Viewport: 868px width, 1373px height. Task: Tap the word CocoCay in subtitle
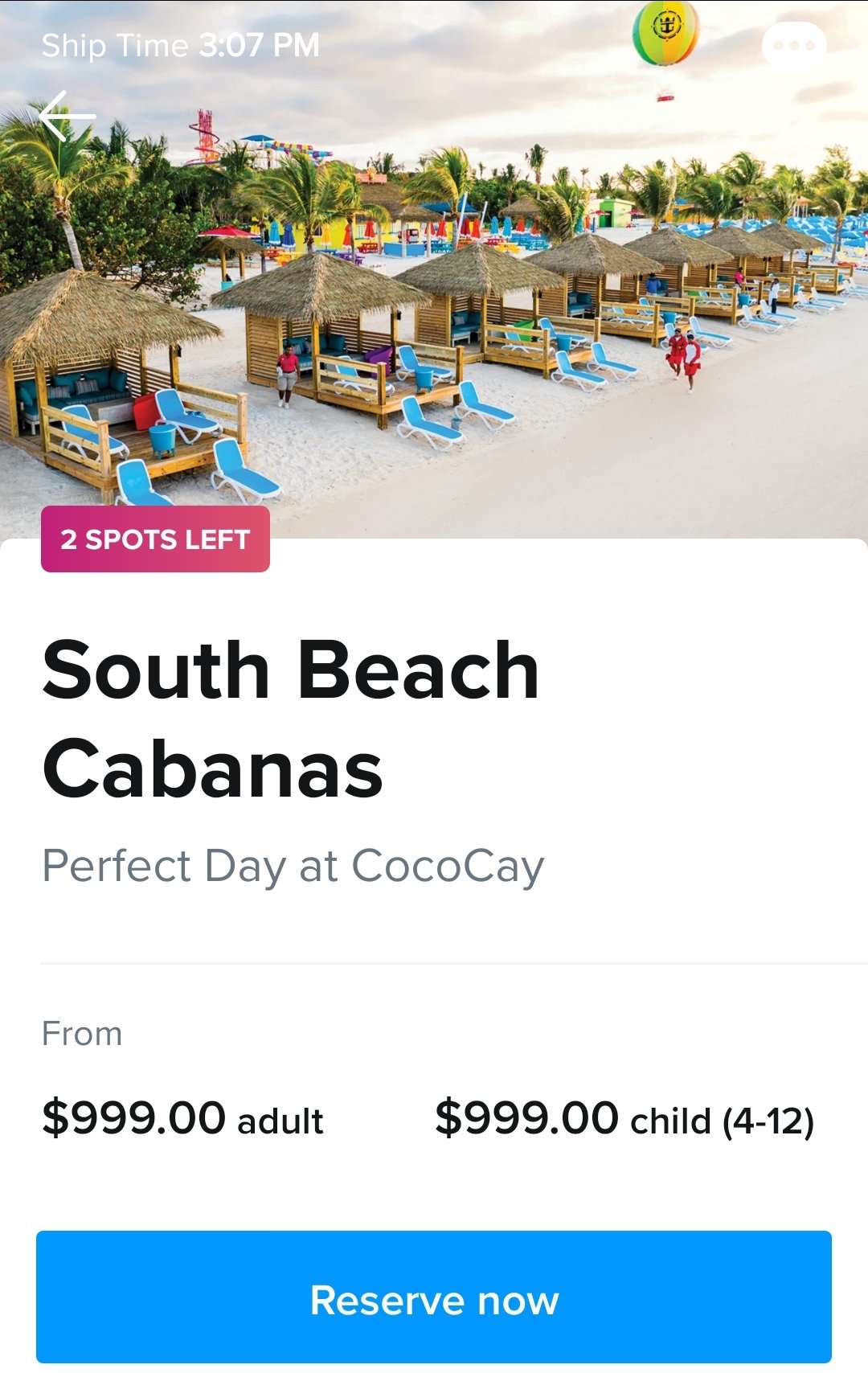pos(448,867)
